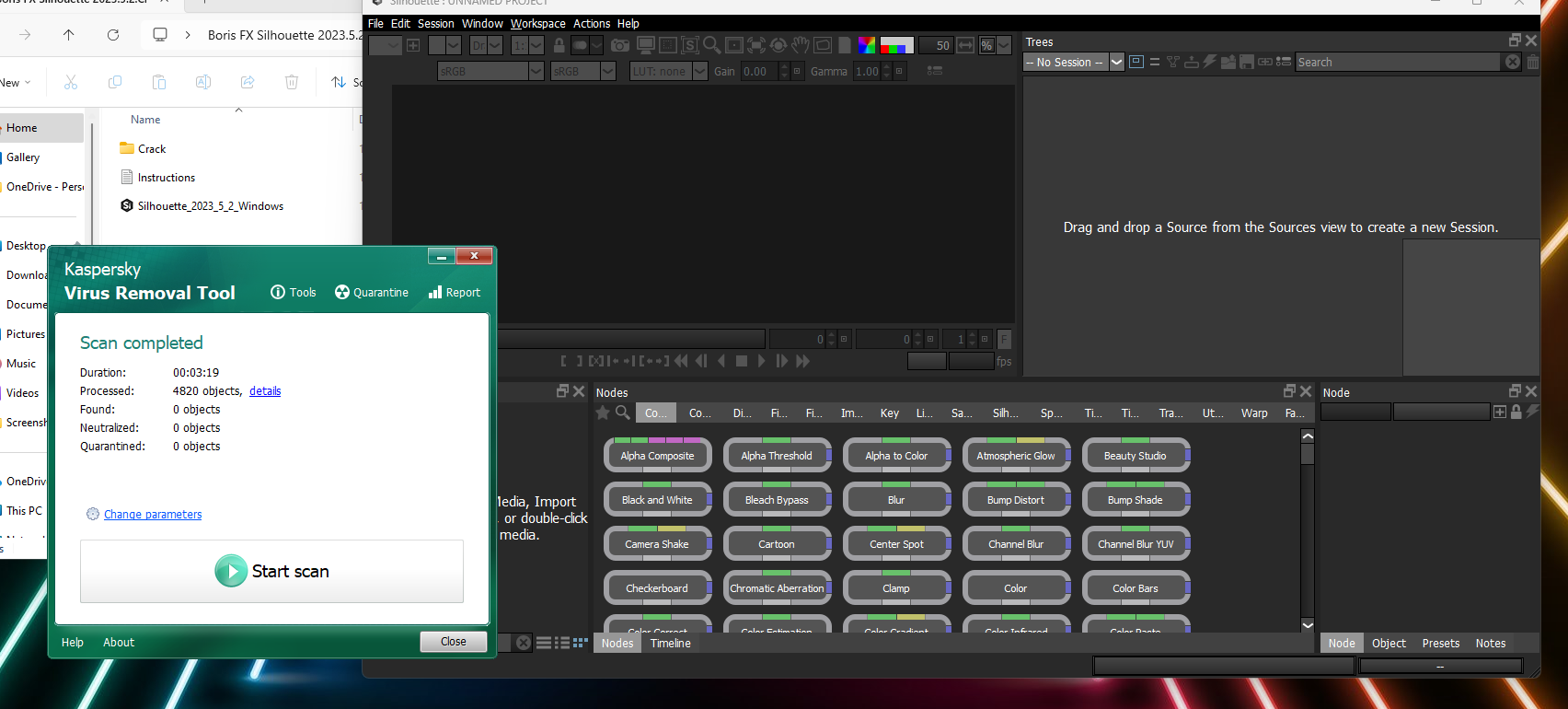Toggle the RGB color bars display swatch
The width and height of the screenshot is (1568, 709).
pos(896,45)
